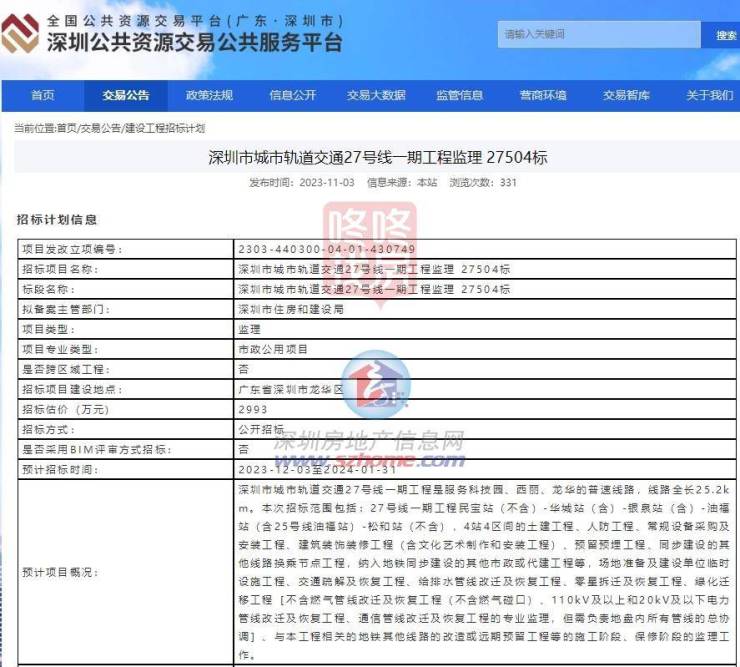The image size is (740, 667).
Task: Visit the 关于我们 page
Action: (708, 95)
